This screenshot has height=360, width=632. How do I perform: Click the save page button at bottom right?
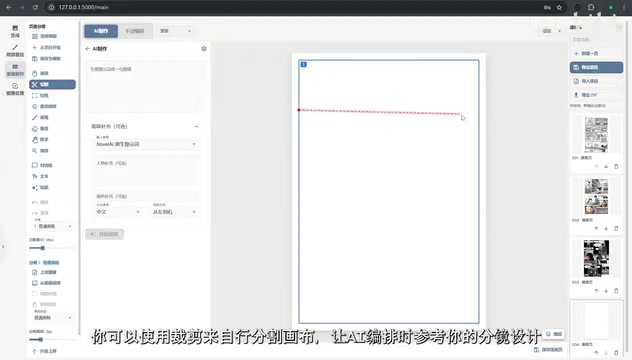coord(549,350)
